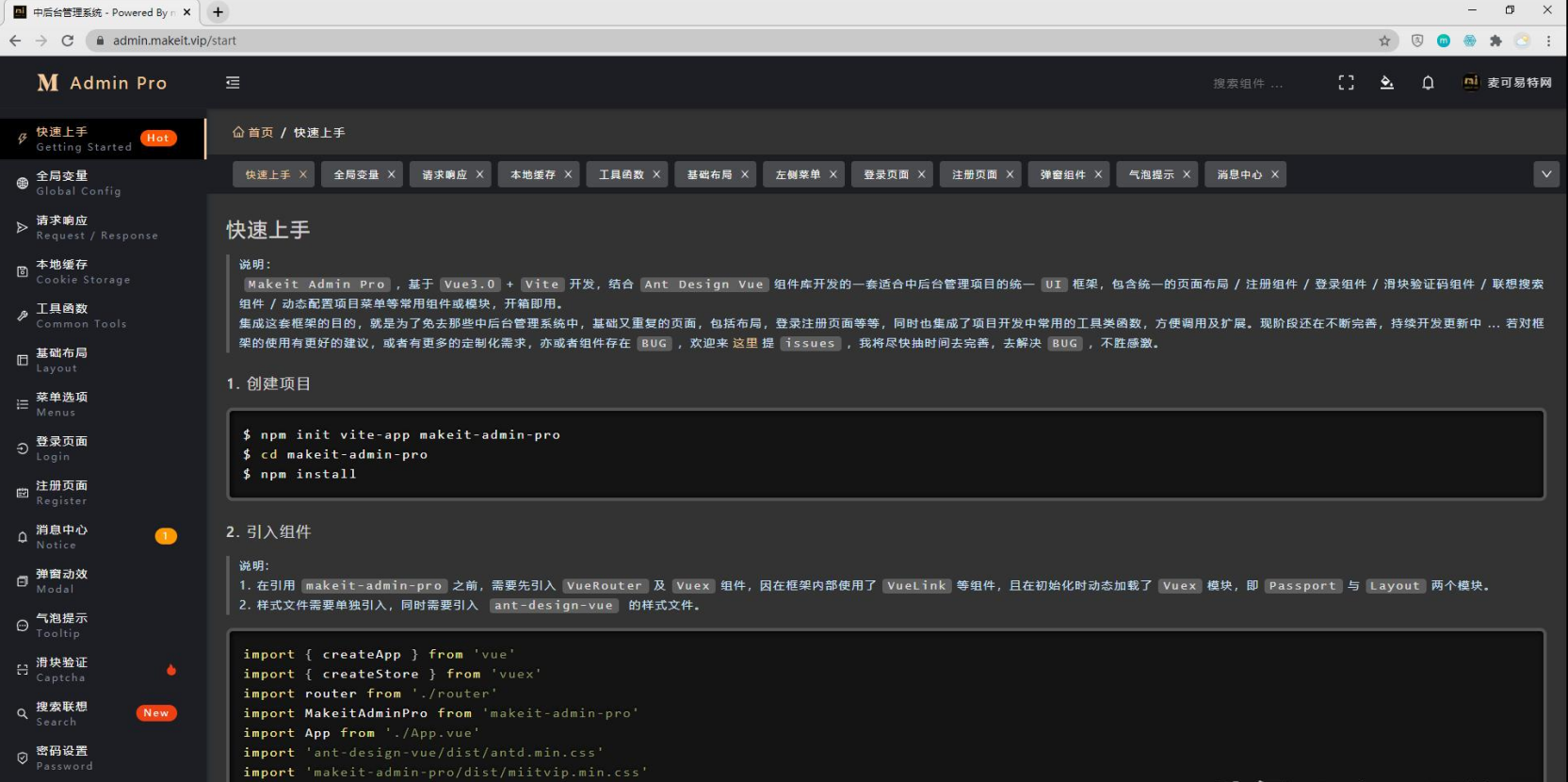Click the 首页 breadcrumb link
Screen dimensions: 1568x782
click(x=261, y=132)
